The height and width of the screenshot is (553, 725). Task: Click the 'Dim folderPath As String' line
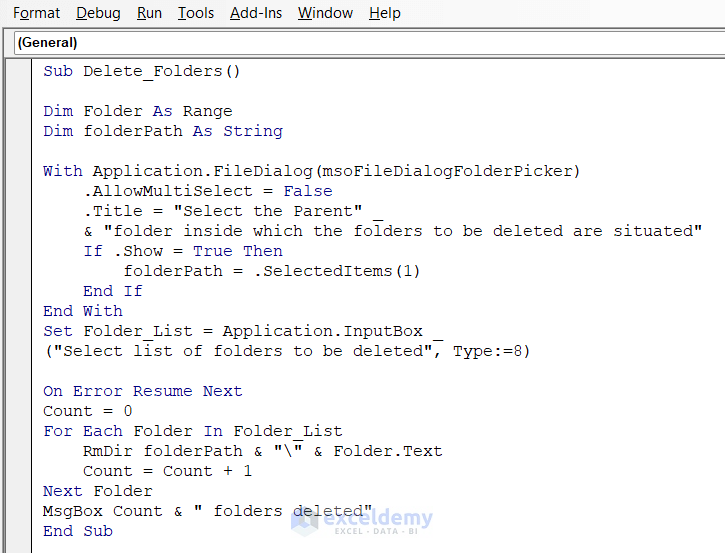point(162,131)
